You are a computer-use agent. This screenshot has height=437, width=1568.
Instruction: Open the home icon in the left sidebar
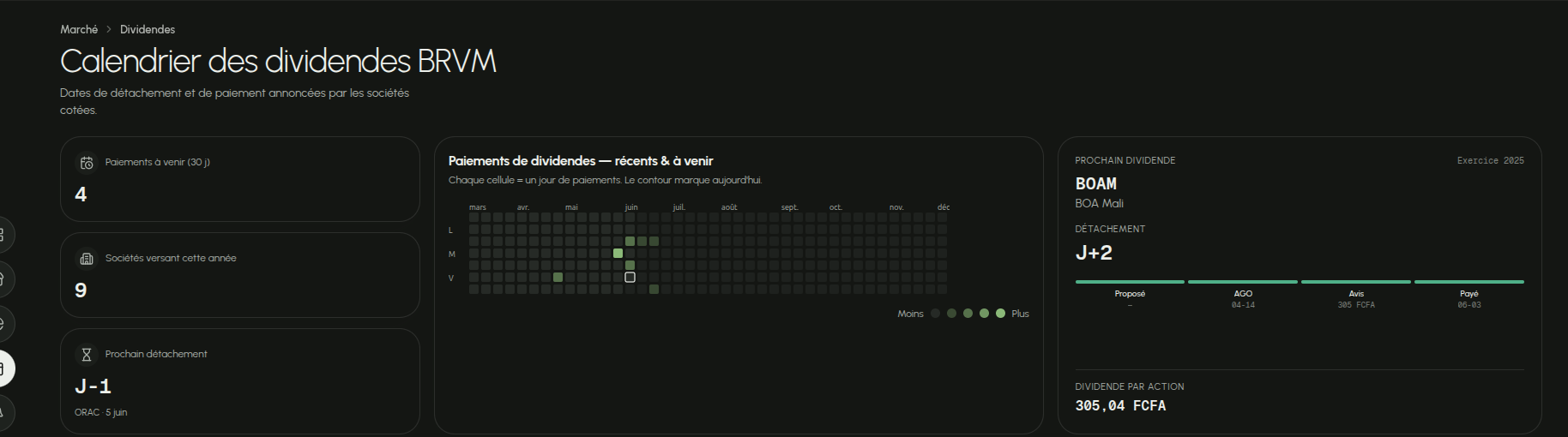[2, 279]
